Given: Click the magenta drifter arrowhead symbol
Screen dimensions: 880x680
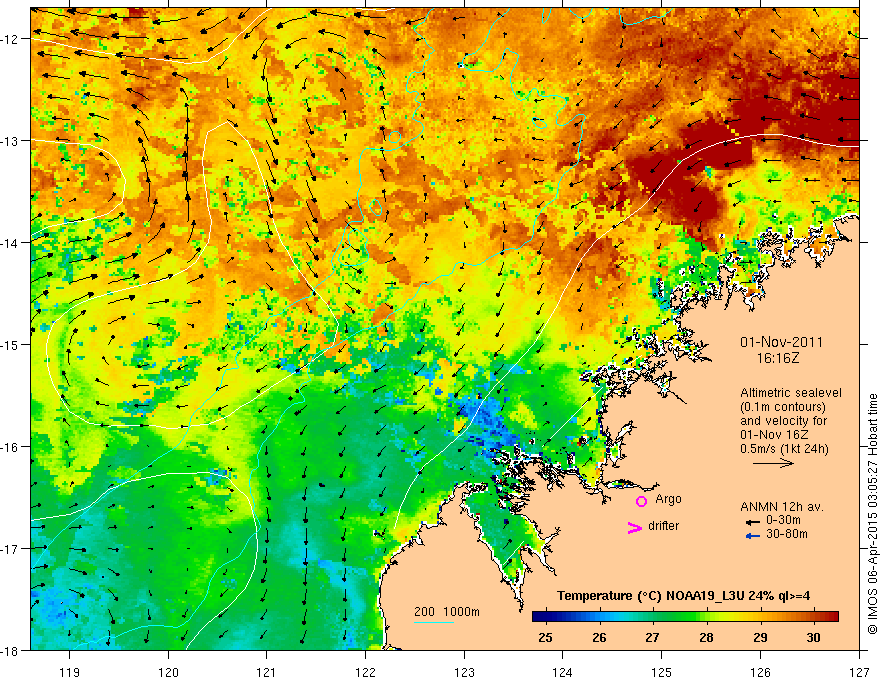Looking at the screenshot, I should 634,528.
